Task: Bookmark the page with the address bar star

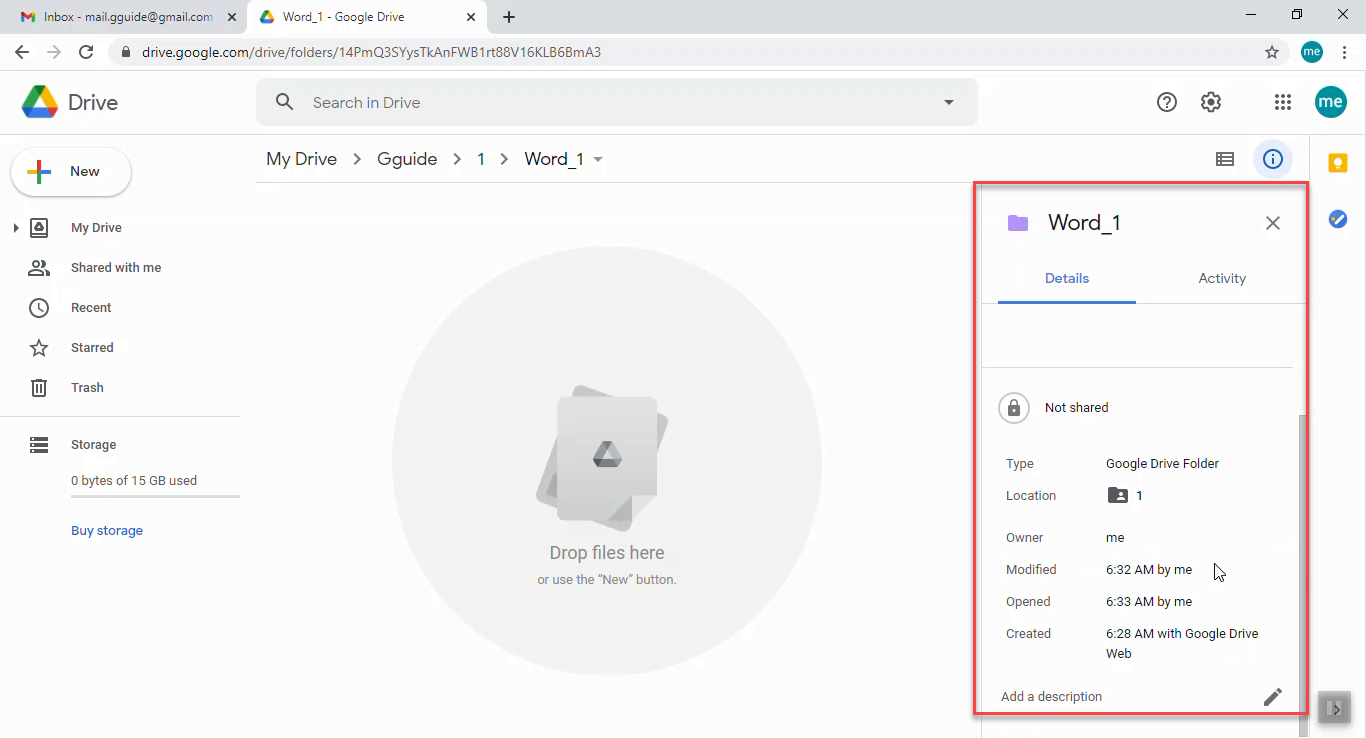Action: pyautogui.click(x=1270, y=52)
